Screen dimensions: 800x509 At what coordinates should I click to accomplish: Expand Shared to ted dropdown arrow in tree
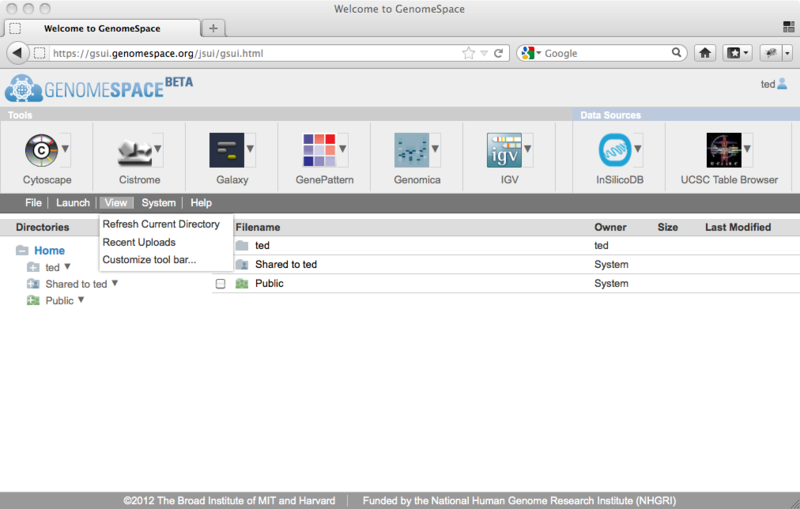pyautogui.click(x=115, y=283)
